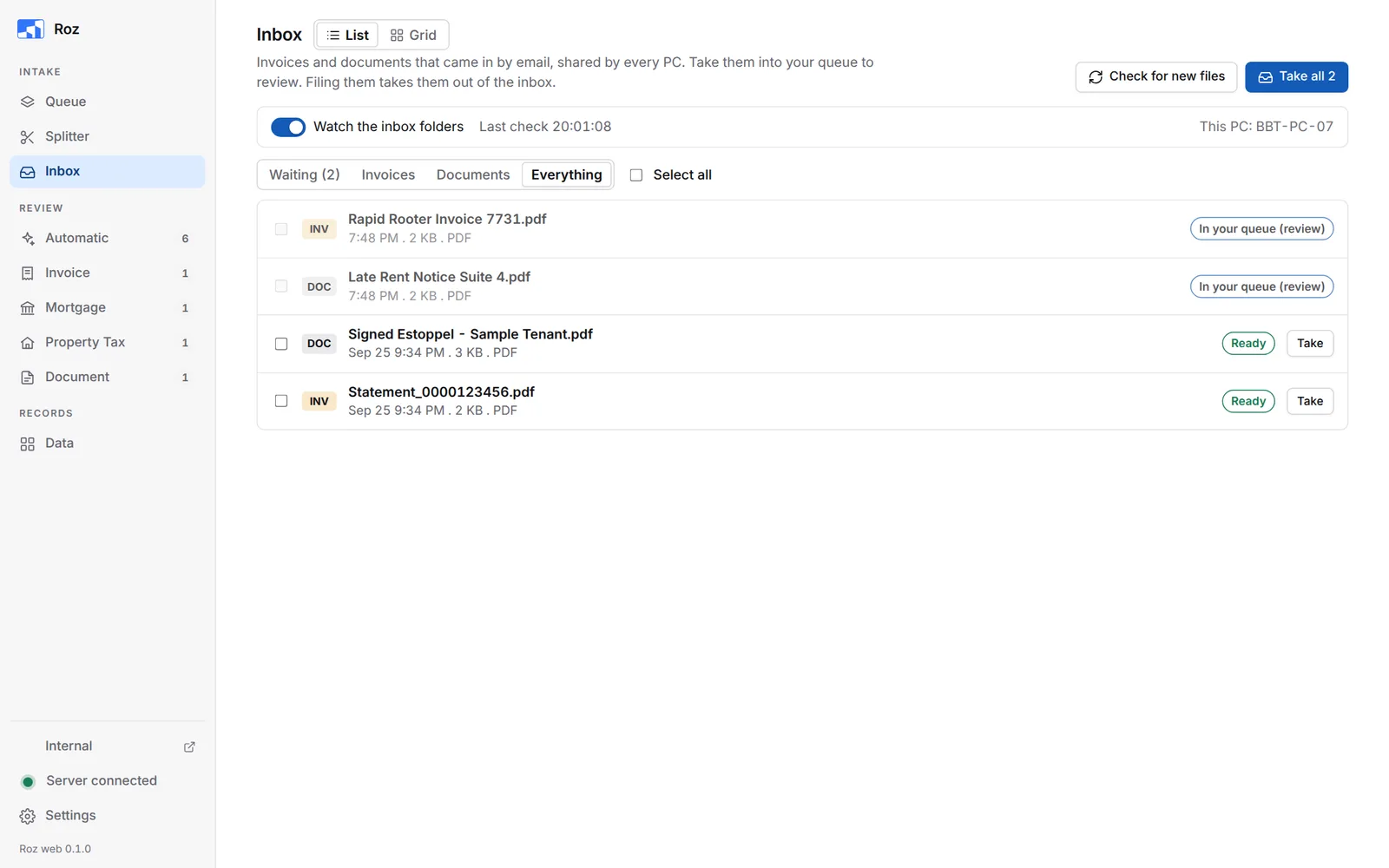Select the Everything tab
1389x868 pixels.
(x=566, y=174)
